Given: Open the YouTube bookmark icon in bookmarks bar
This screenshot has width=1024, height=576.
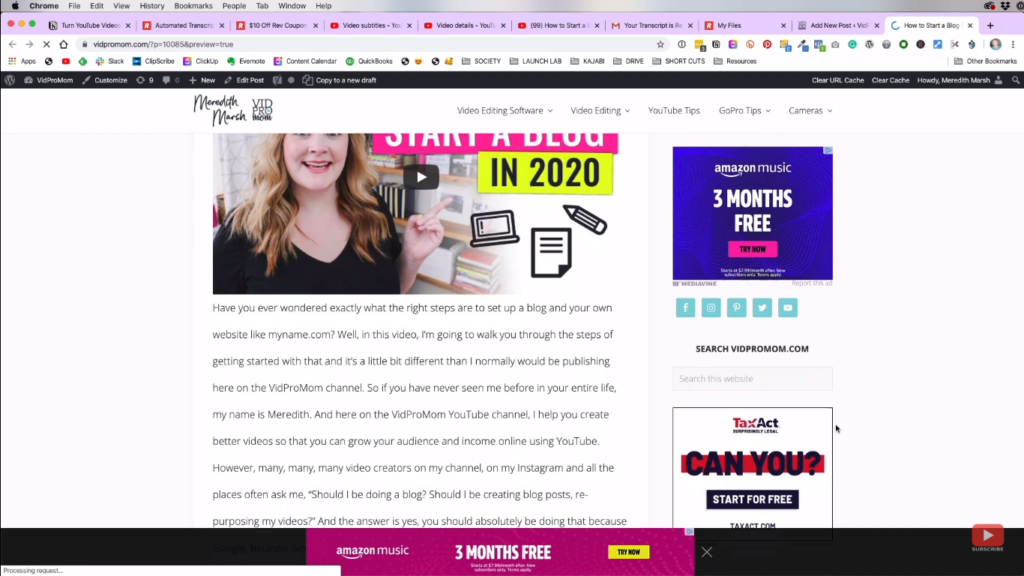Looking at the screenshot, I should click(x=65, y=61).
